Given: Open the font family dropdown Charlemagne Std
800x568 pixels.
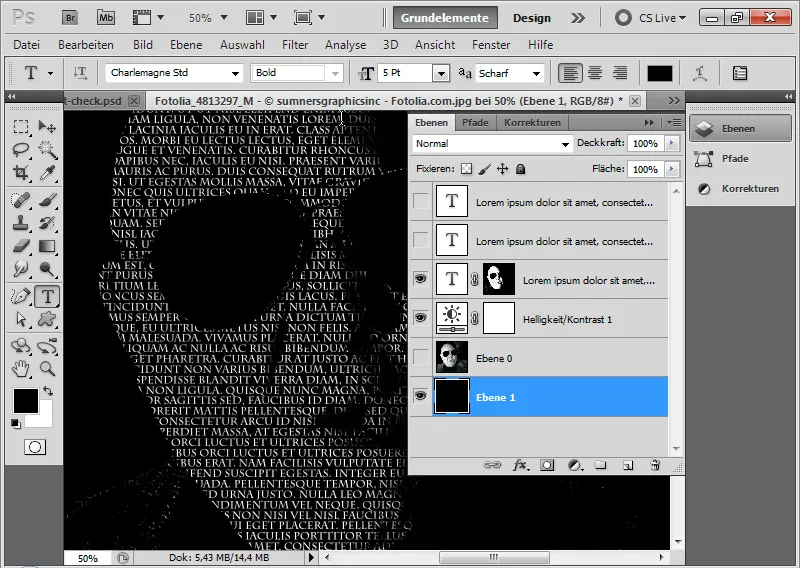Looking at the screenshot, I should 235,73.
